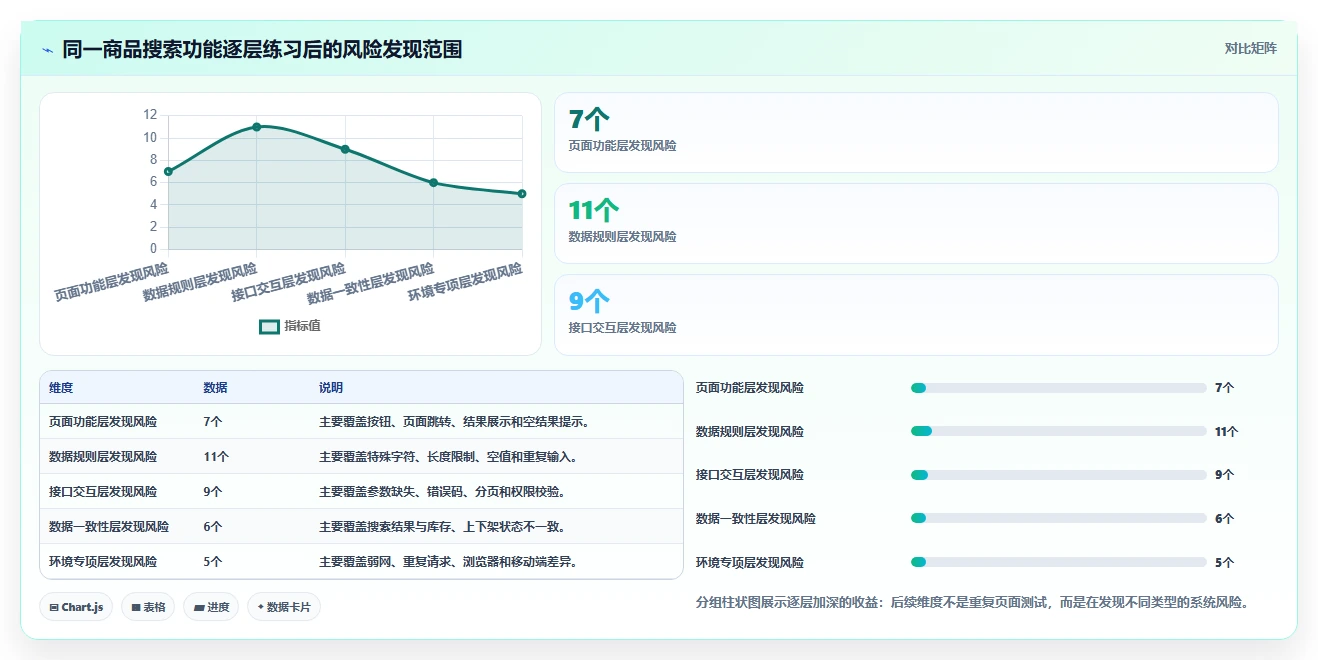Select the 数据规则层发现风险 progress bar
The width and height of the screenshot is (1318, 660).
tap(1058, 431)
